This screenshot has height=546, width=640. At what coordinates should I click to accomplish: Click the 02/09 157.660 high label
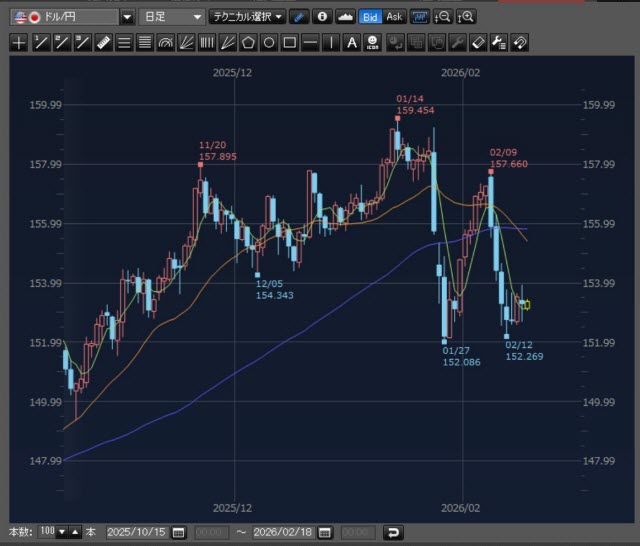click(x=509, y=158)
